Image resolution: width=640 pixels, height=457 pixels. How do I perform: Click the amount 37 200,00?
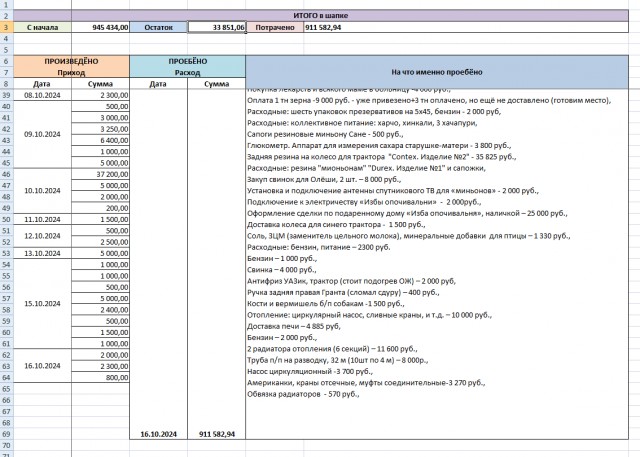[x=100, y=174]
